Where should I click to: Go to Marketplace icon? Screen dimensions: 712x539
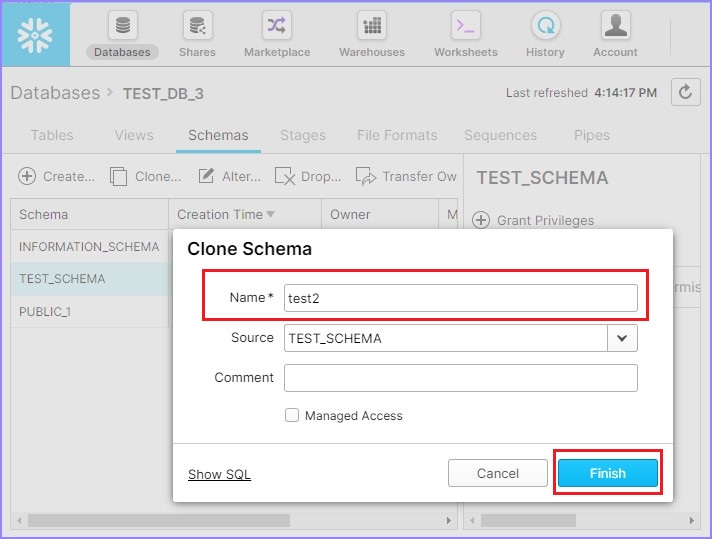(277, 25)
